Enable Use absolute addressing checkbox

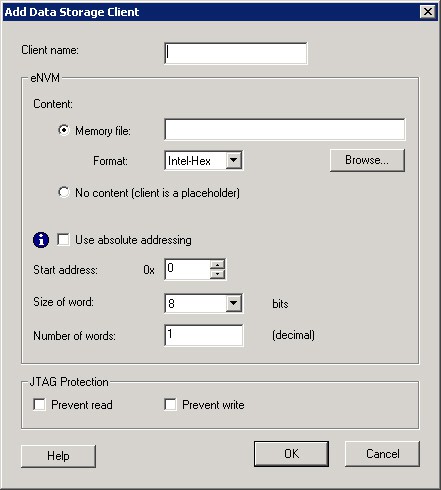coord(63,239)
